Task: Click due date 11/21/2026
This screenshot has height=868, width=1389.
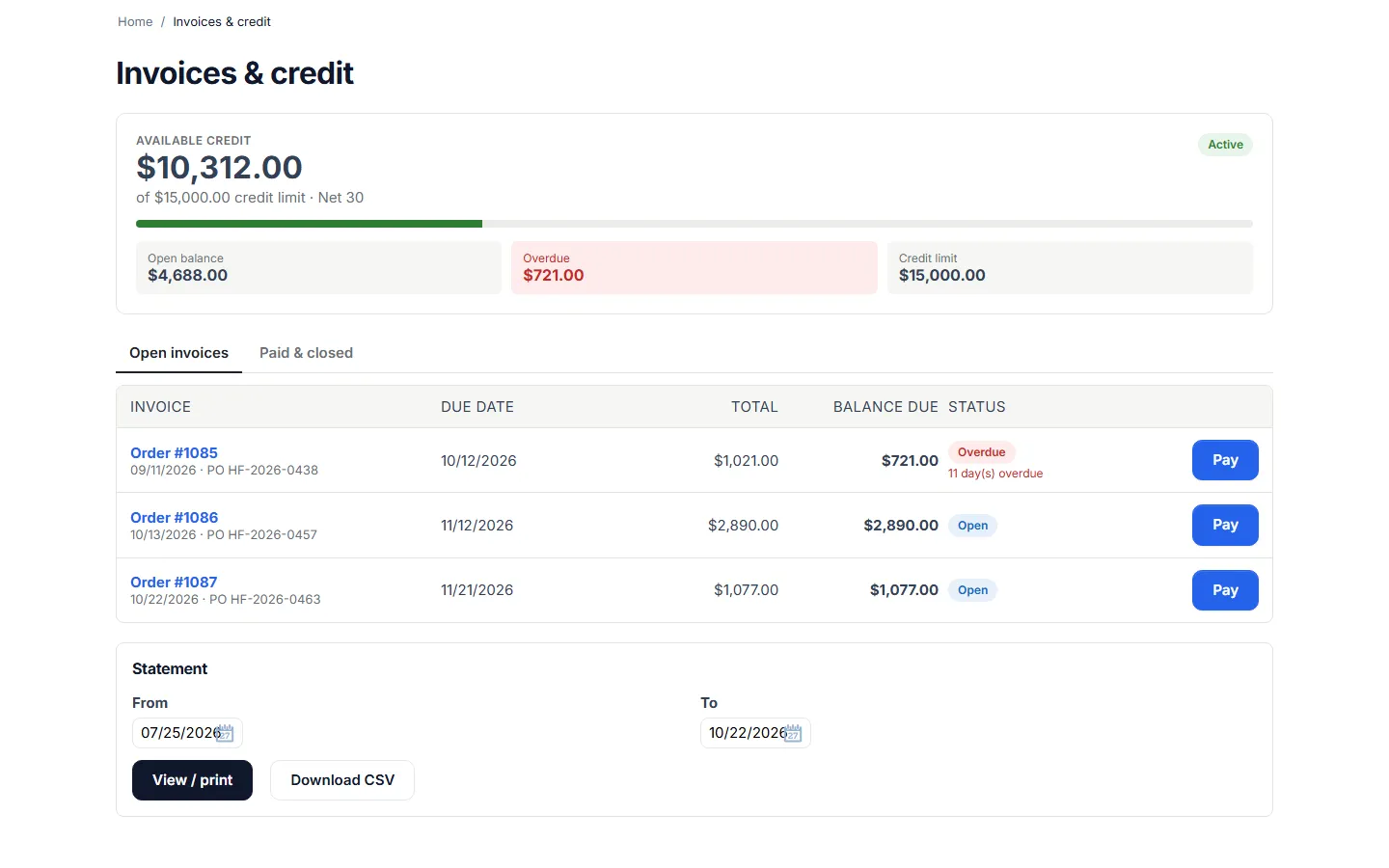Action: (x=477, y=590)
